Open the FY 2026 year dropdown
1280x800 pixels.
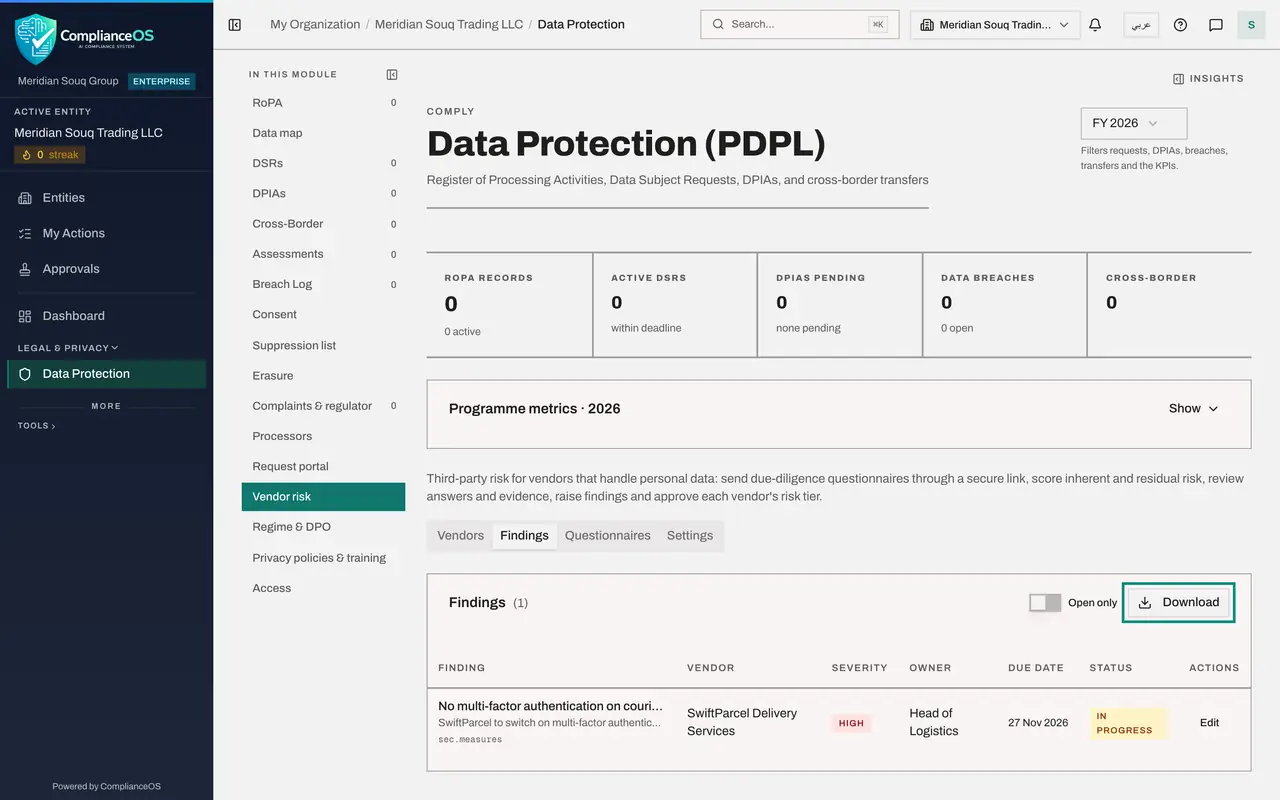coord(1134,123)
